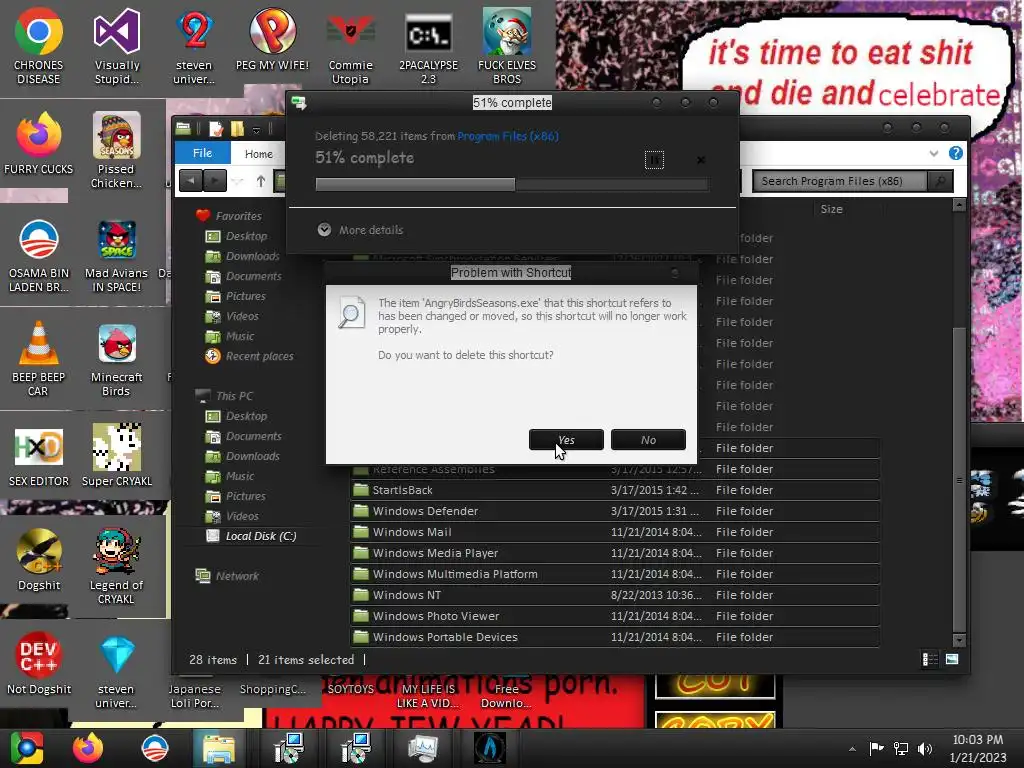Click the clock showing 10:03 PM

(978, 748)
